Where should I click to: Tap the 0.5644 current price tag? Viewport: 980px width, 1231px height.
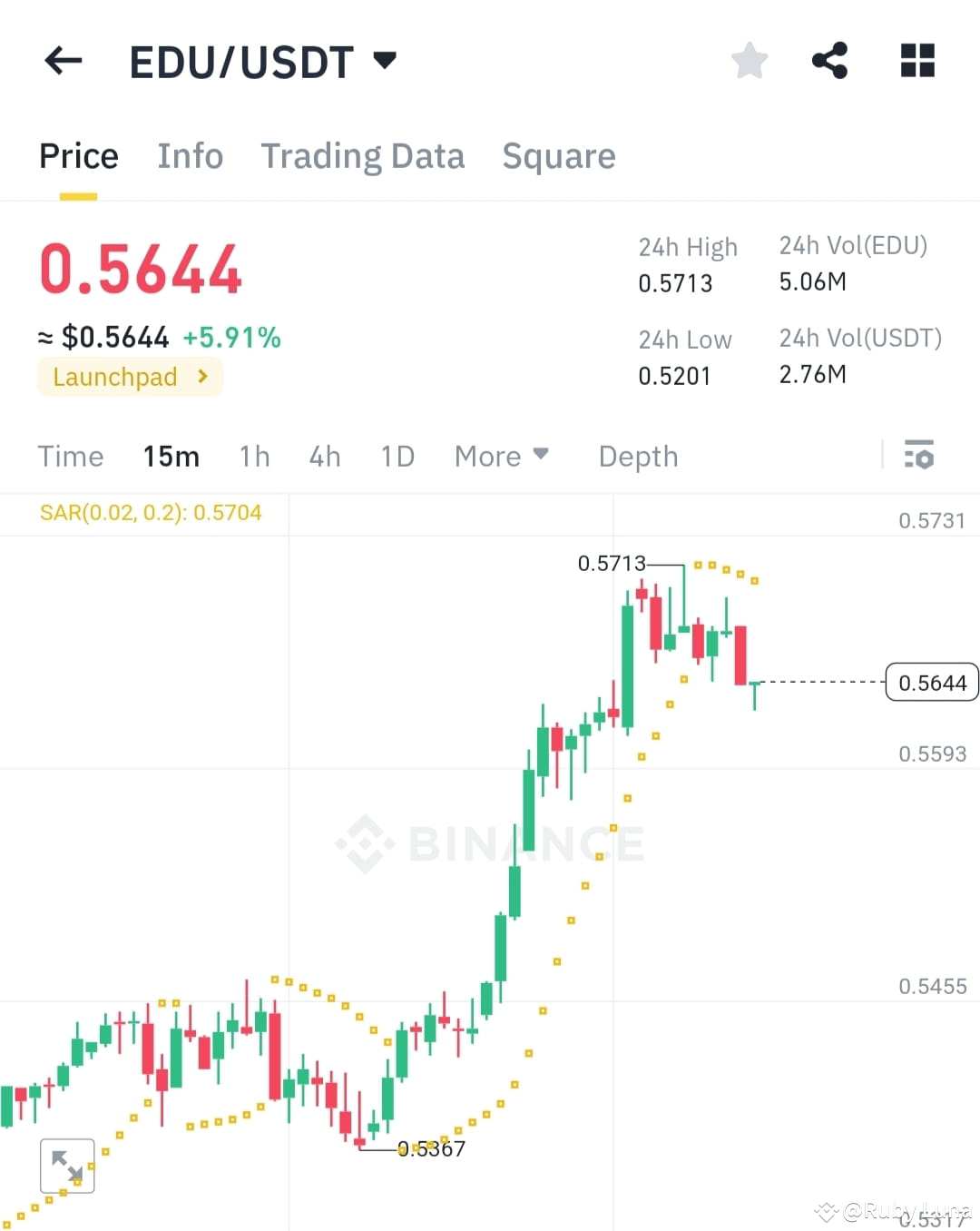pos(931,683)
